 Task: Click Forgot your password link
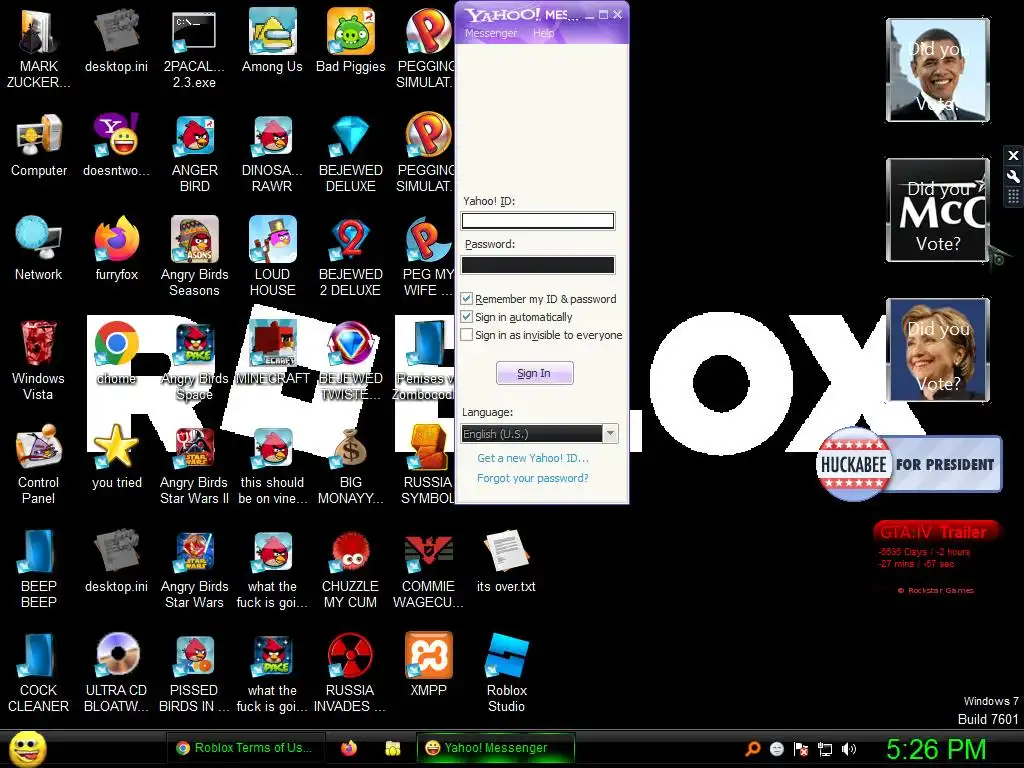(x=532, y=478)
